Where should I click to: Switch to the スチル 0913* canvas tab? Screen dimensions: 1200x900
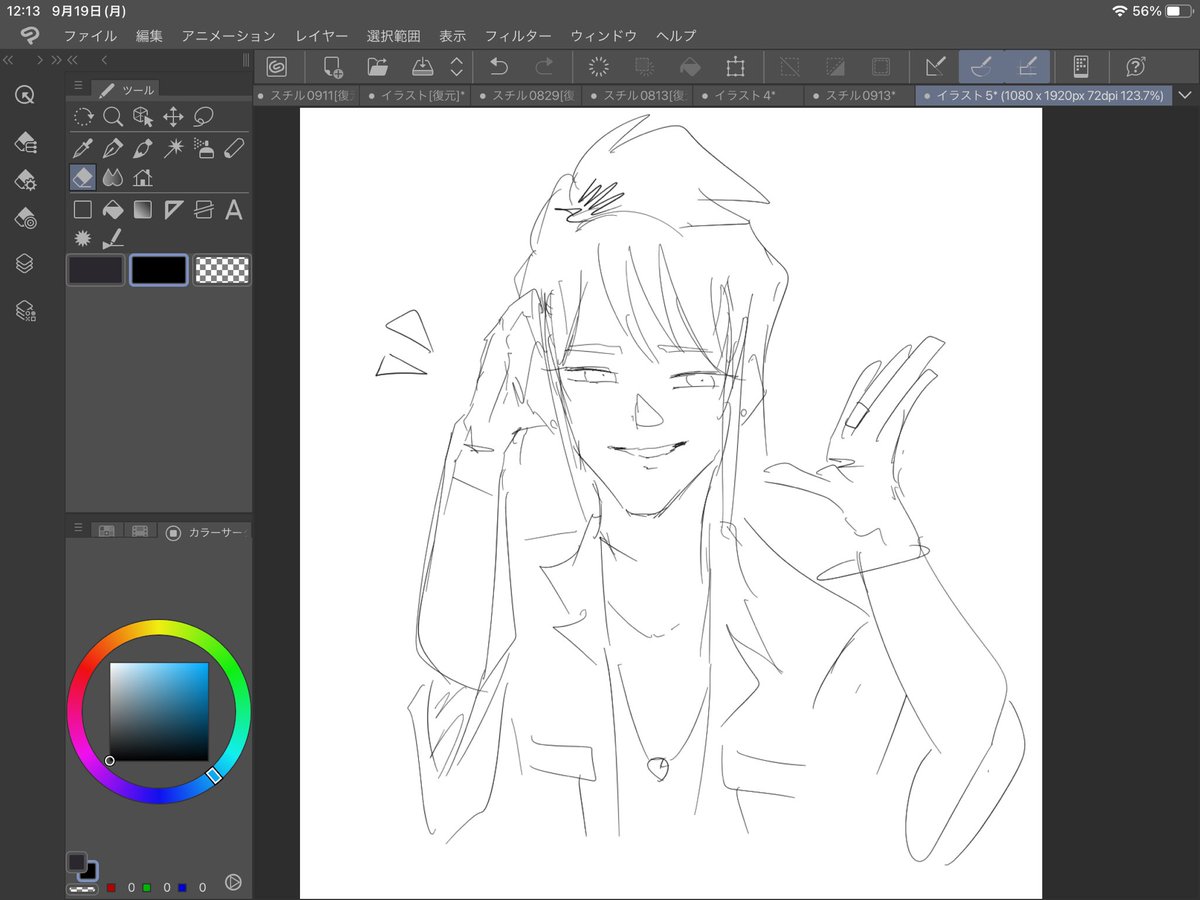click(859, 96)
